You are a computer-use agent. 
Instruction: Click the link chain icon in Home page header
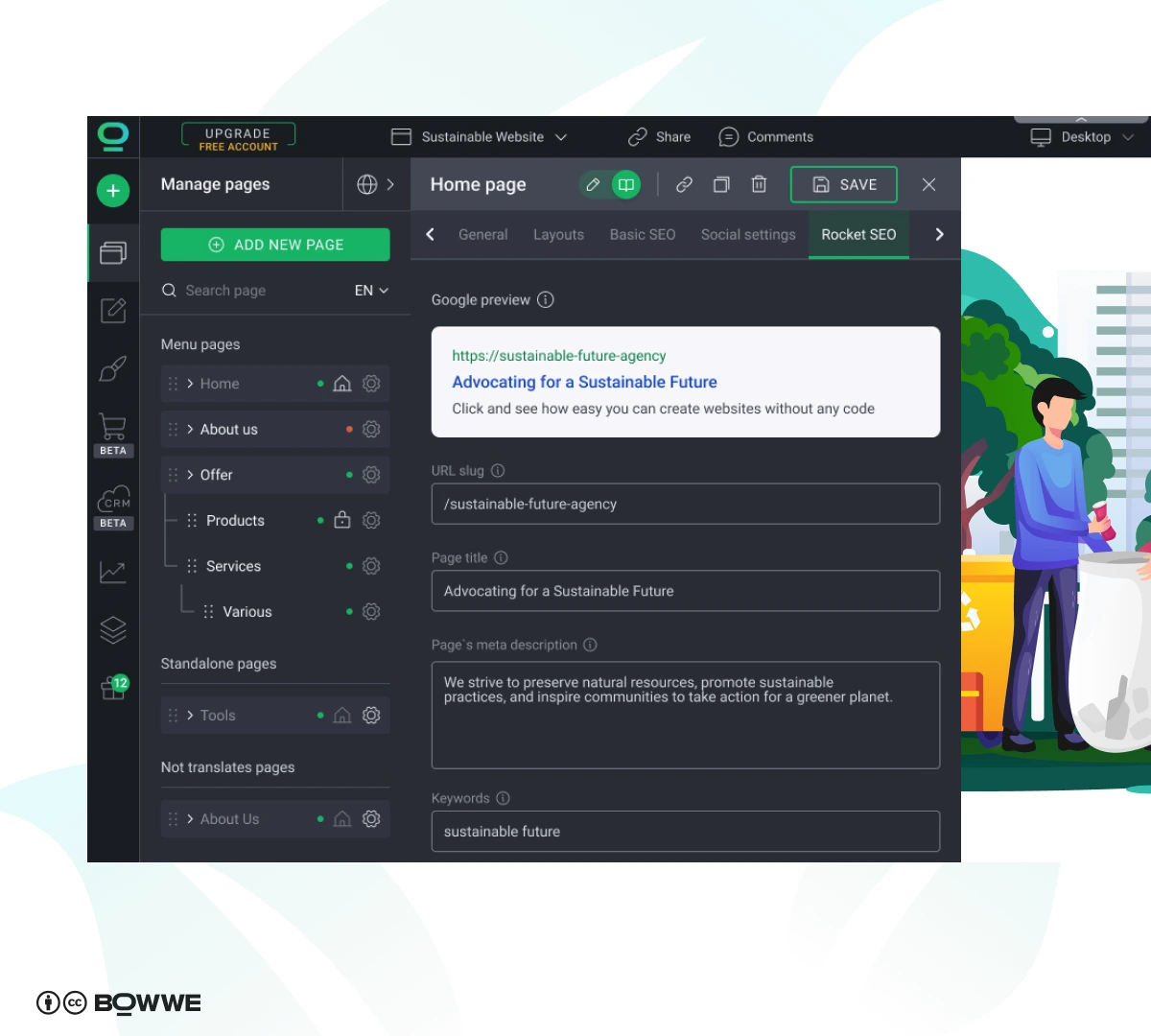684,184
